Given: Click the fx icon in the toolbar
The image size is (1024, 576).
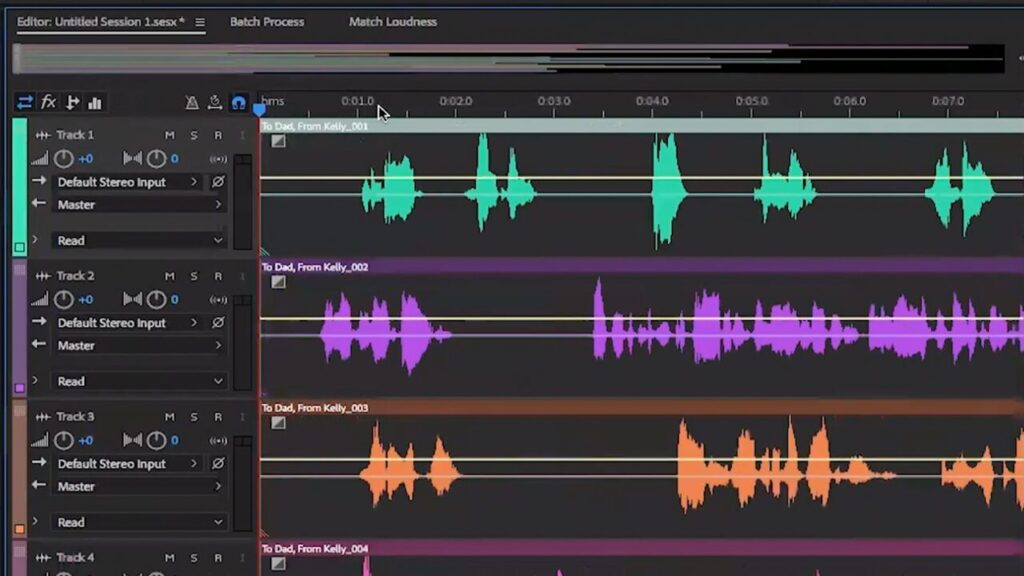Looking at the screenshot, I should 49,101.
